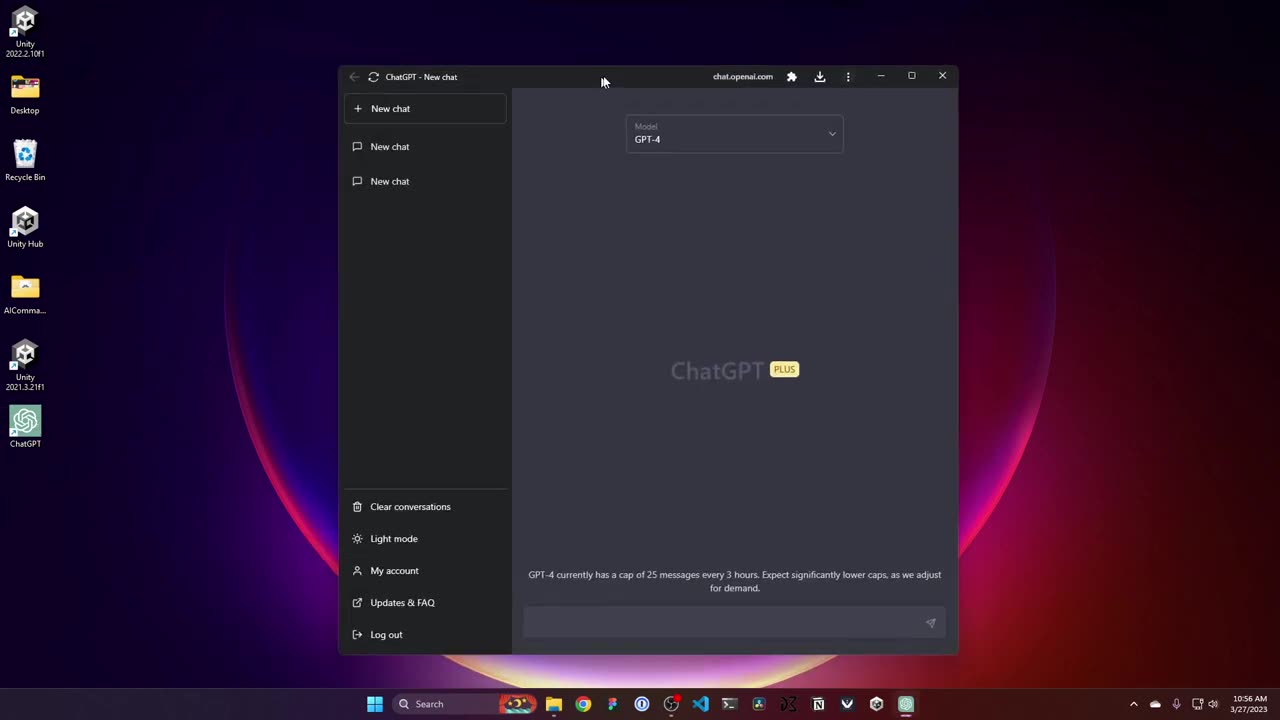Reload the page with the refresh icon
This screenshot has width=1280, height=720.
tap(373, 77)
